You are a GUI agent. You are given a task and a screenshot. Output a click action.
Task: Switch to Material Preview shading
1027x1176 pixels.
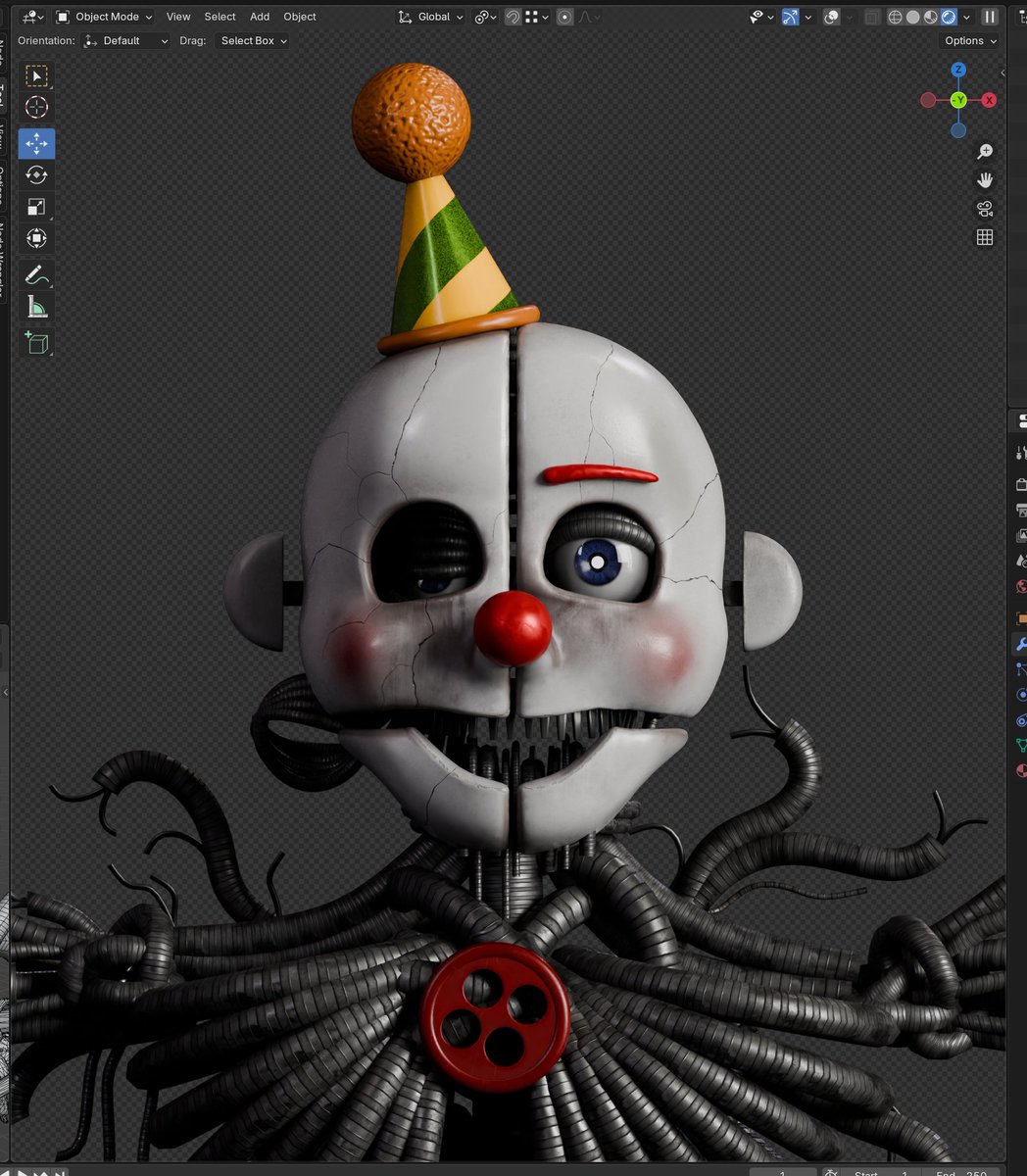pyautogui.click(x=930, y=17)
